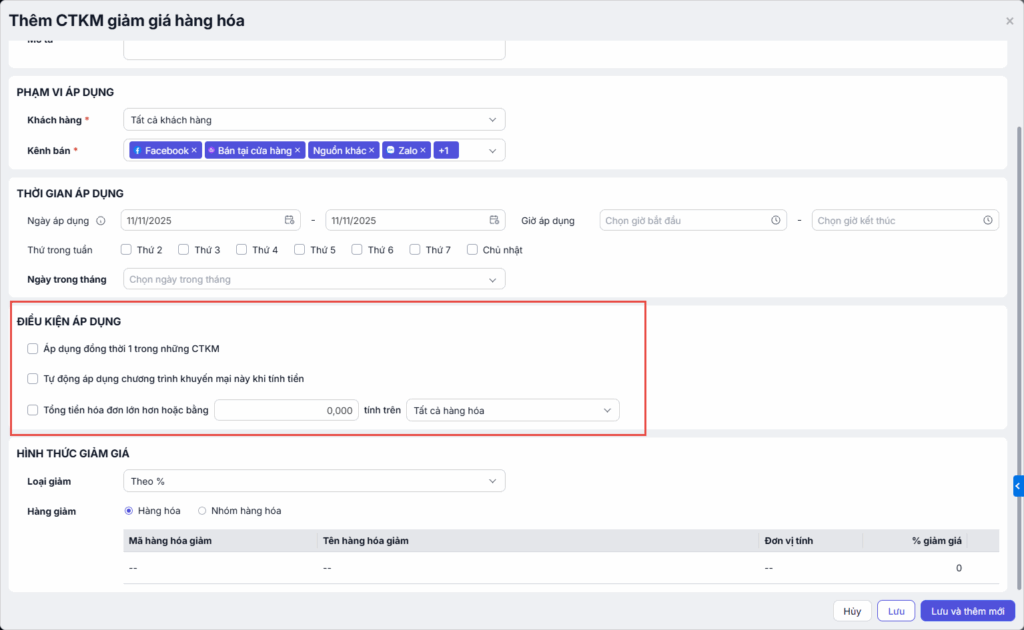Image resolution: width=1024 pixels, height=630 pixels.
Task: Remove the Nguồn khác tag
Action: (x=372, y=151)
